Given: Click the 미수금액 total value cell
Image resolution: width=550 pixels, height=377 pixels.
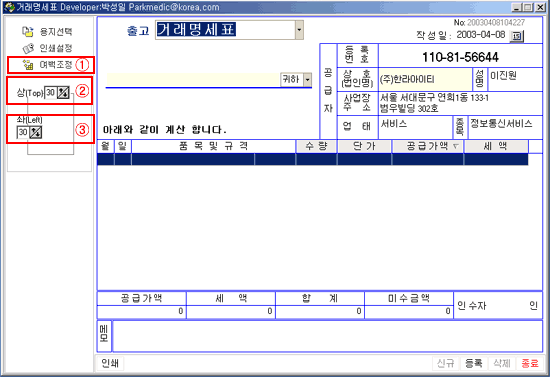Looking at the screenshot, I should tap(409, 311).
